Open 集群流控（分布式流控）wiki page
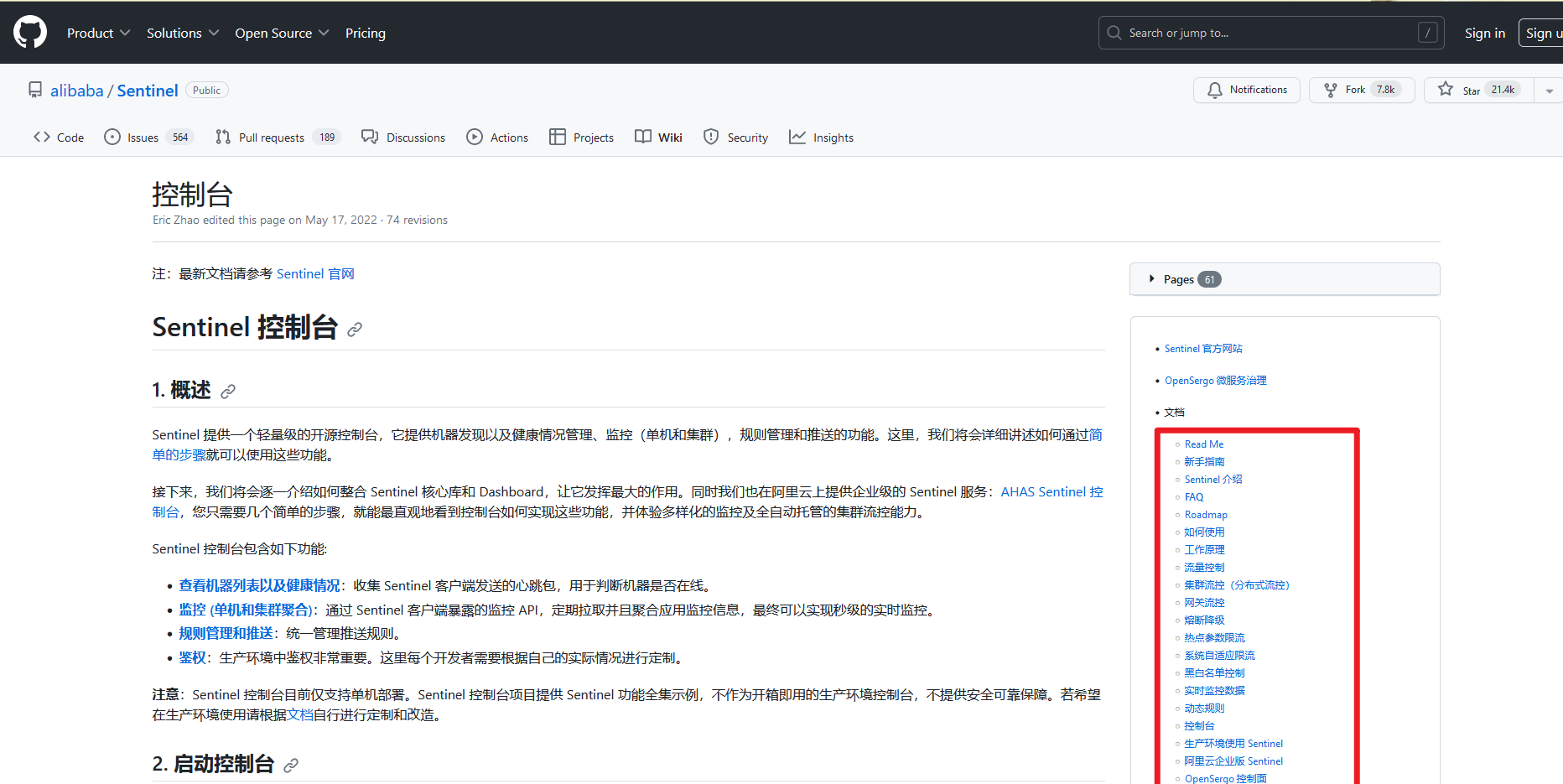The image size is (1563, 784). [x=1237, y=585]
